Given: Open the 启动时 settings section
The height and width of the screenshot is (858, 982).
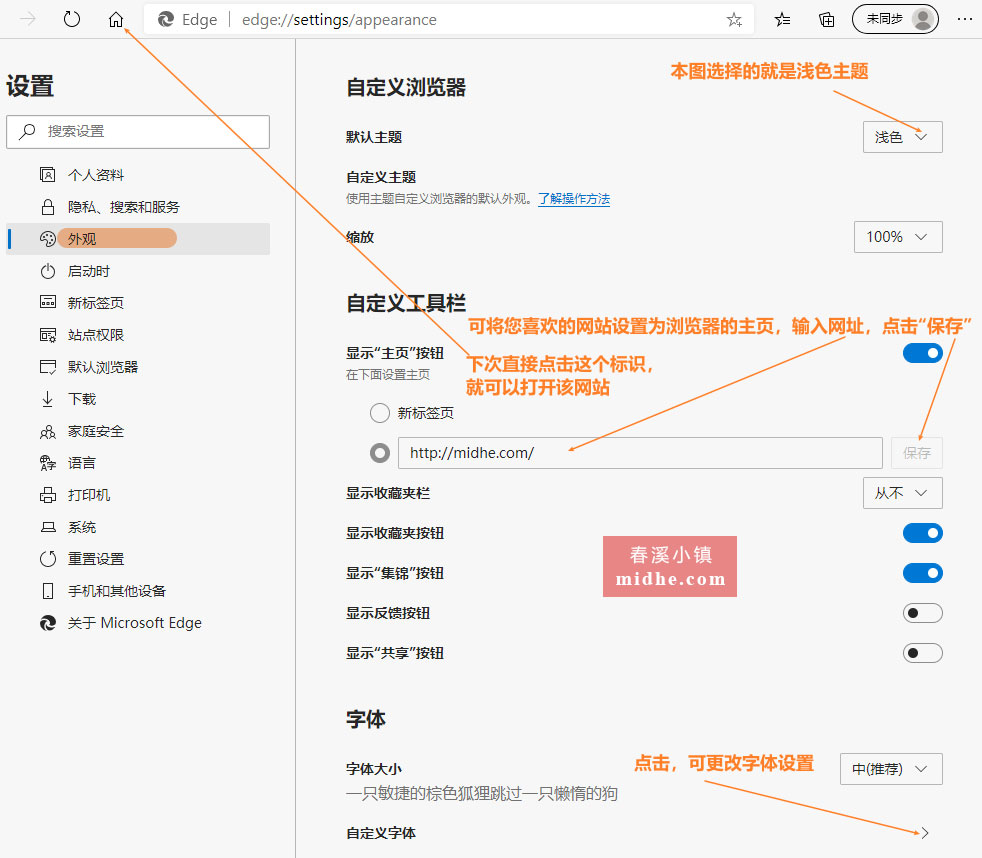Looking at the screenshot, I should point(138,271).
